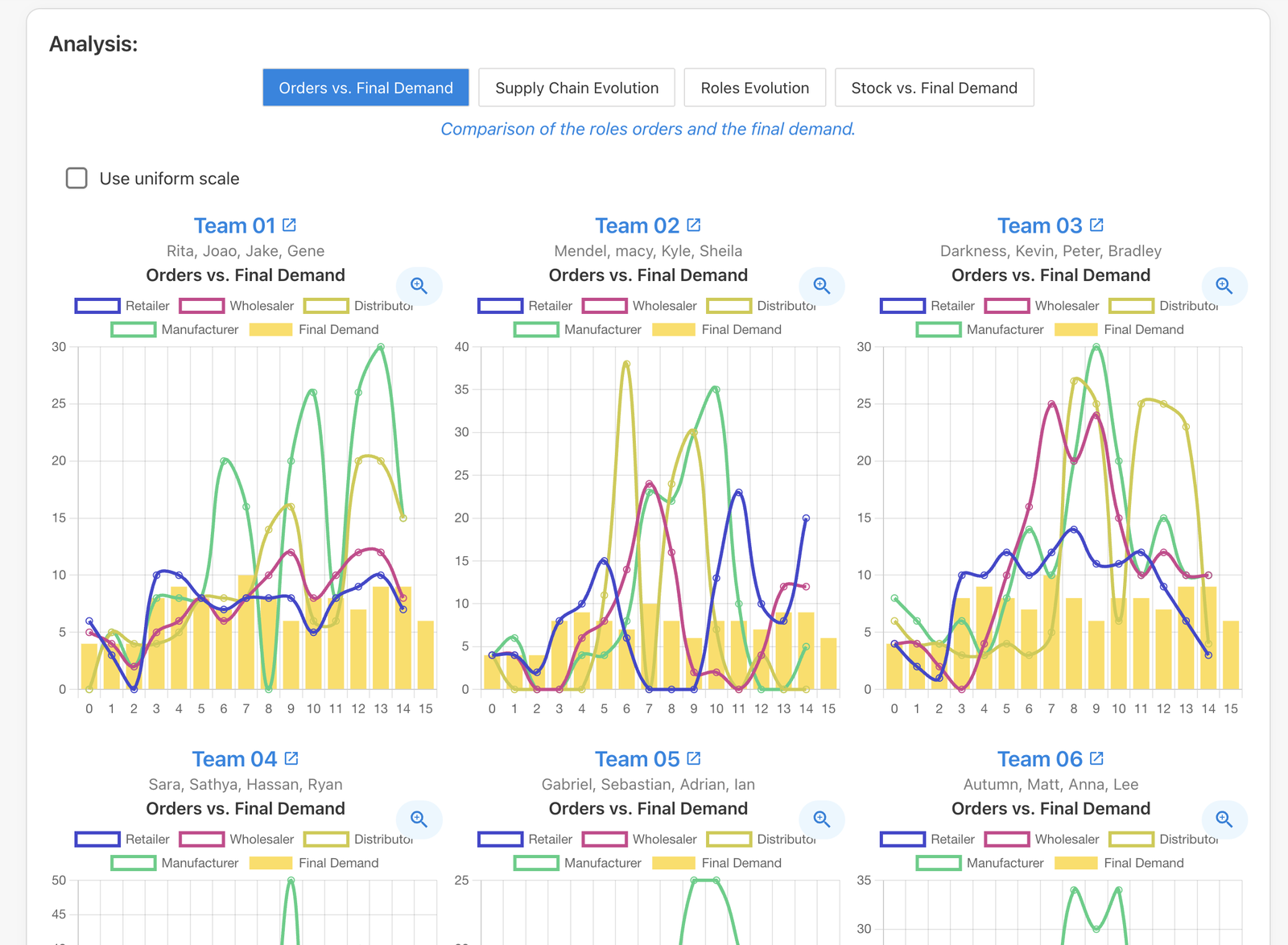Viewport: 1288px width, 945px height.
Task: Switch to Supply Chain Evolution tab
Action: (x=576, y=88)
